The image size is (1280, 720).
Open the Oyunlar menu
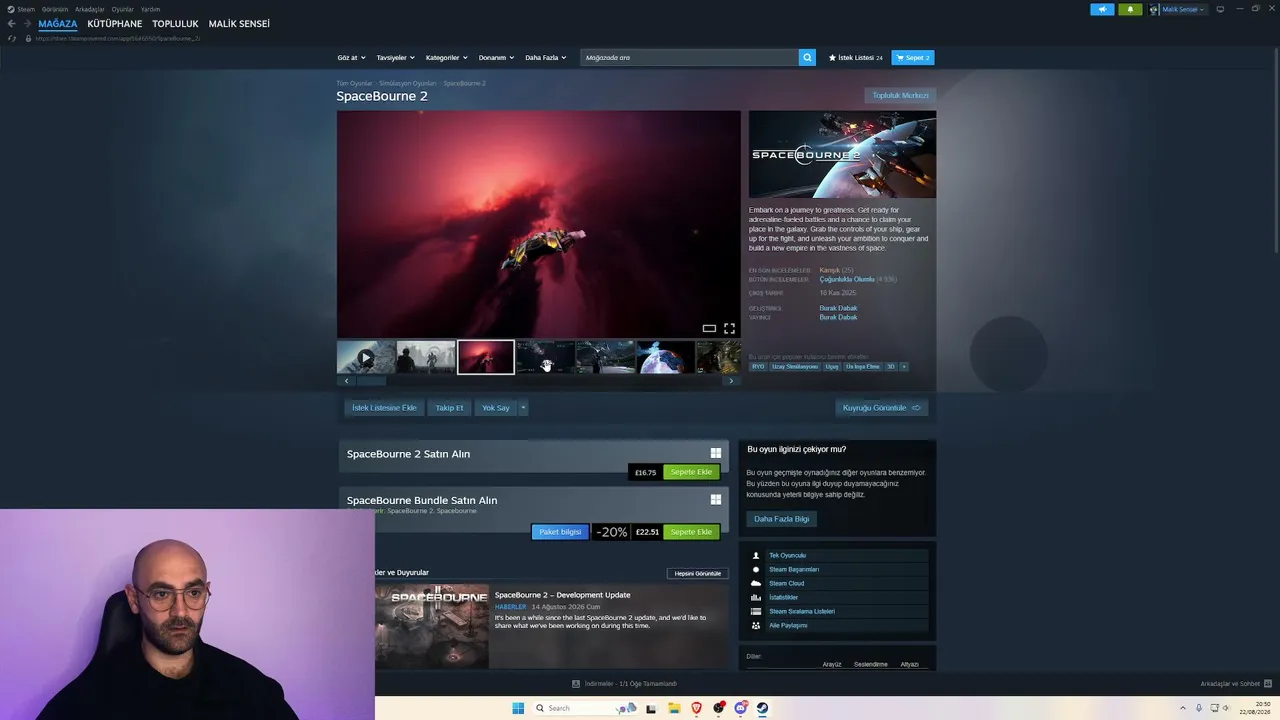click(123, 9)
